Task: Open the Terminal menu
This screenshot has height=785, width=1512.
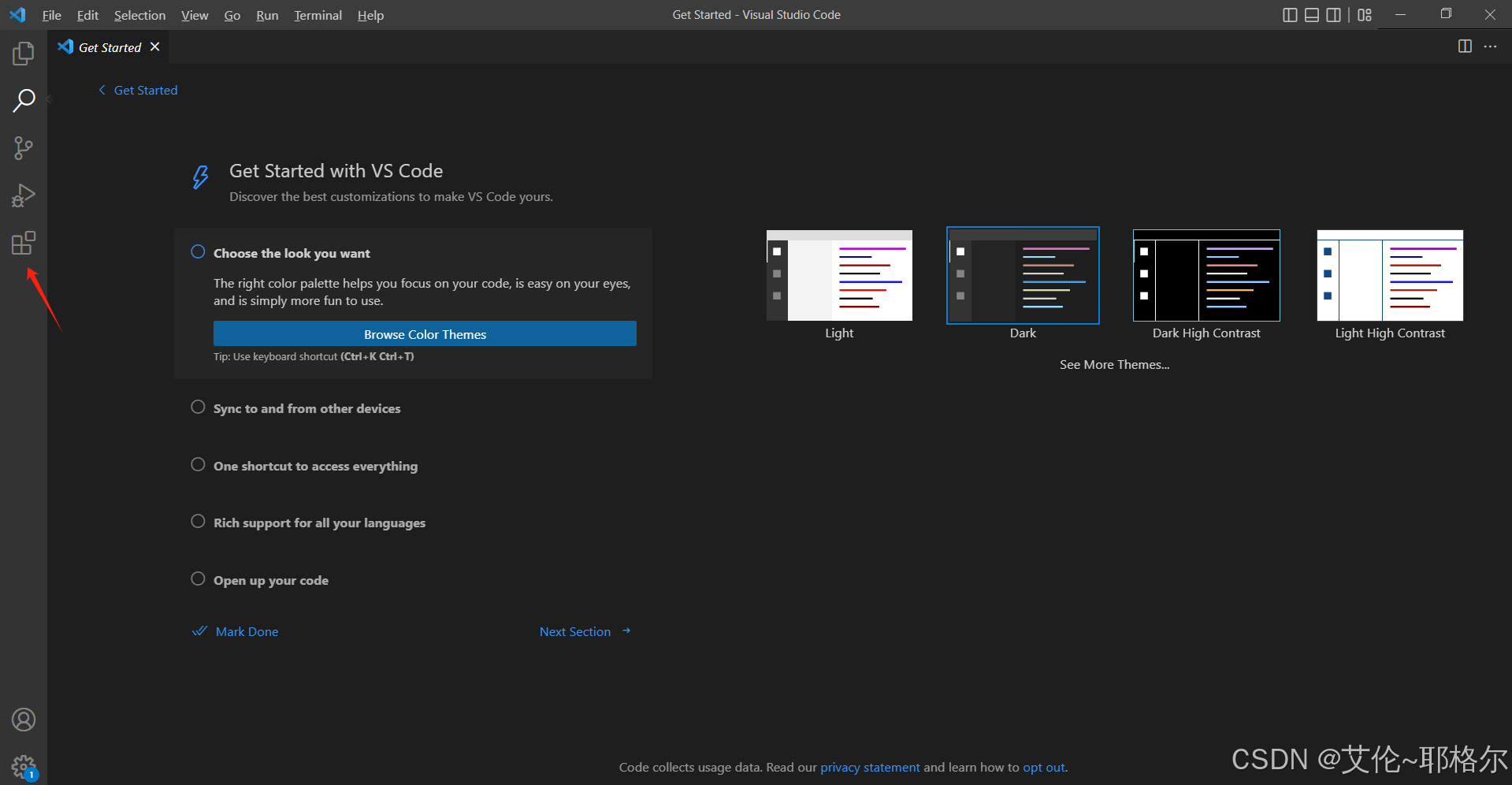Action: pyautogui.click(x=318, y=15)
